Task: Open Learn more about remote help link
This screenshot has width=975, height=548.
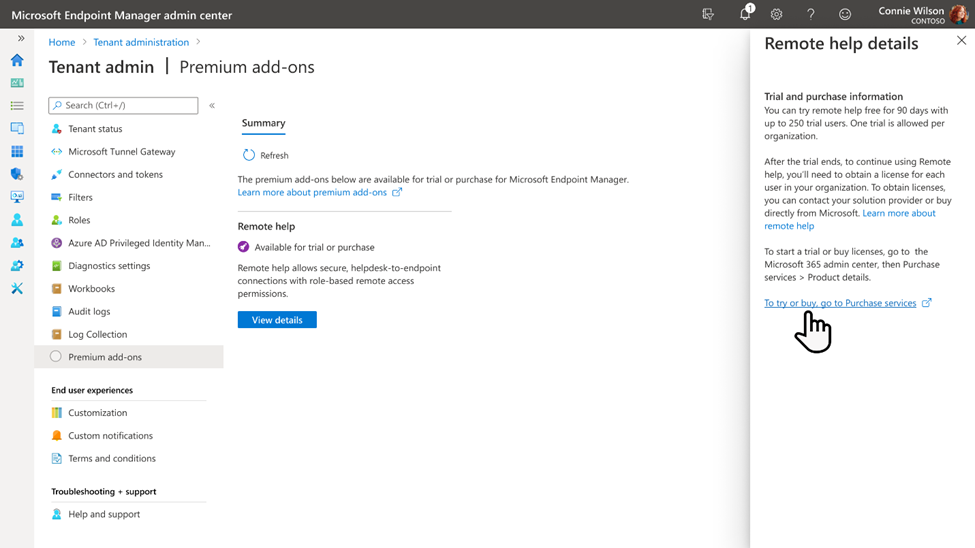Action: click(899, 213)
